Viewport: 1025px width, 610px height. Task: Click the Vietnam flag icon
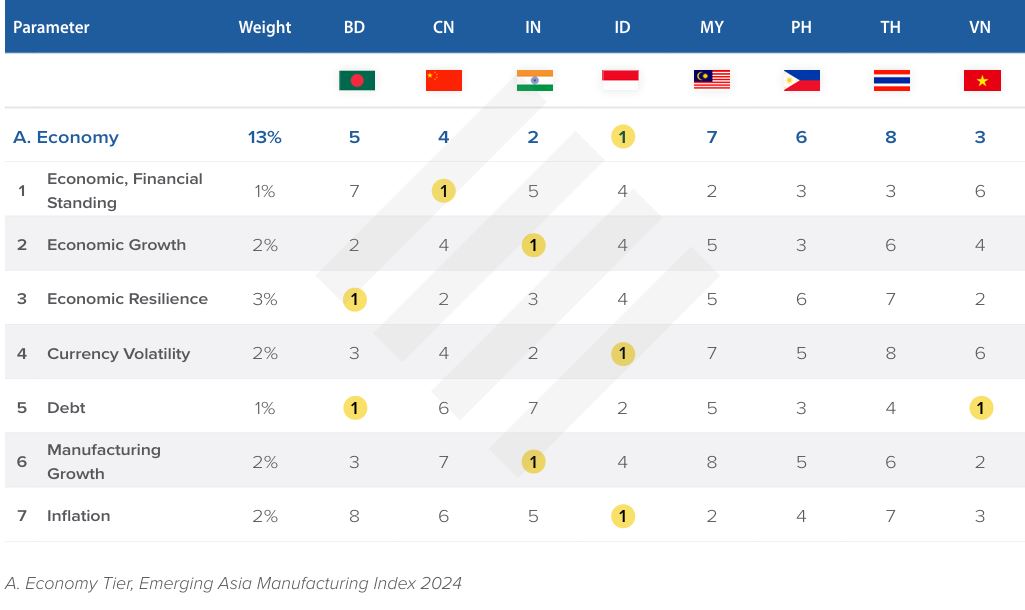pos(981,80)
